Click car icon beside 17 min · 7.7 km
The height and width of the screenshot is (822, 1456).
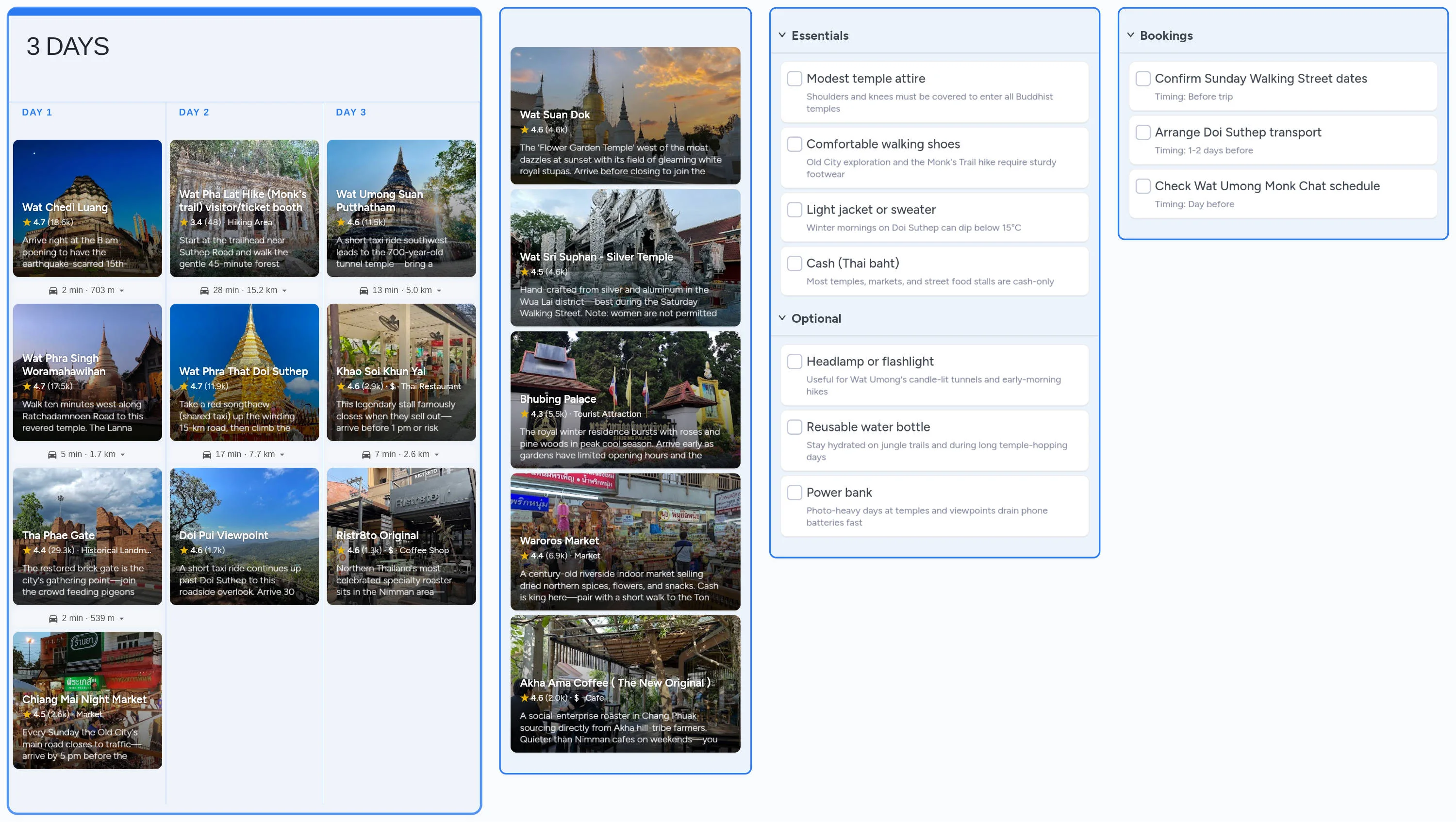207,454
